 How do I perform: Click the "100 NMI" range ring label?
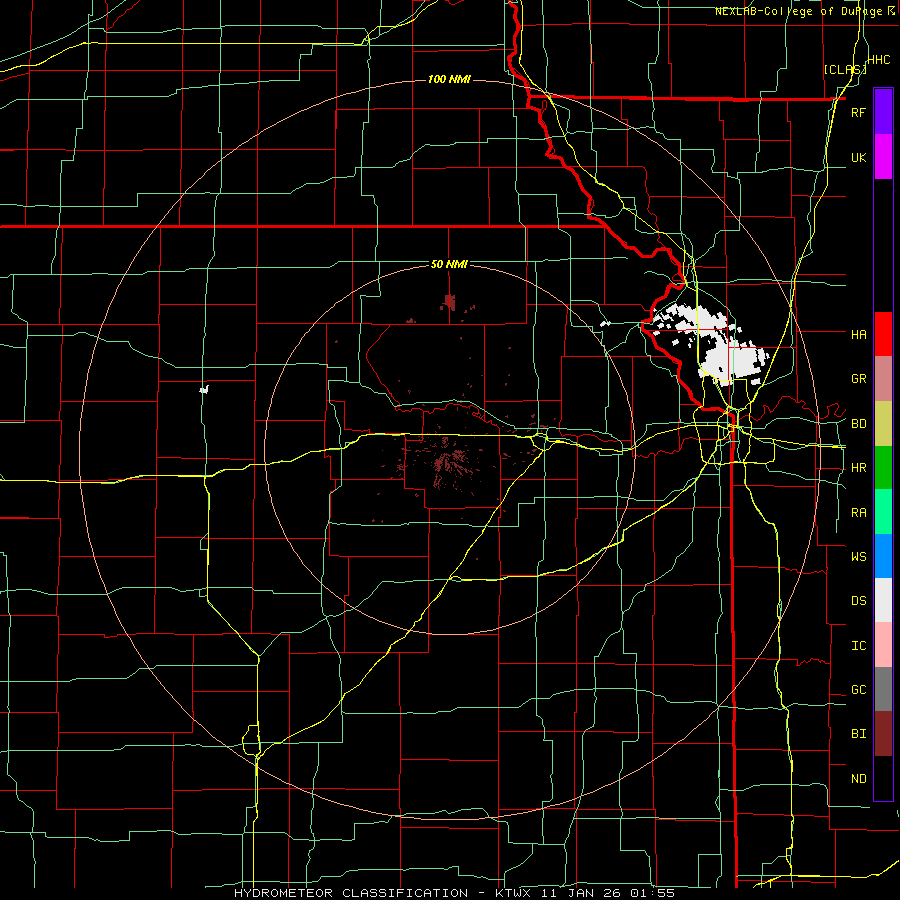coord(449,79)
